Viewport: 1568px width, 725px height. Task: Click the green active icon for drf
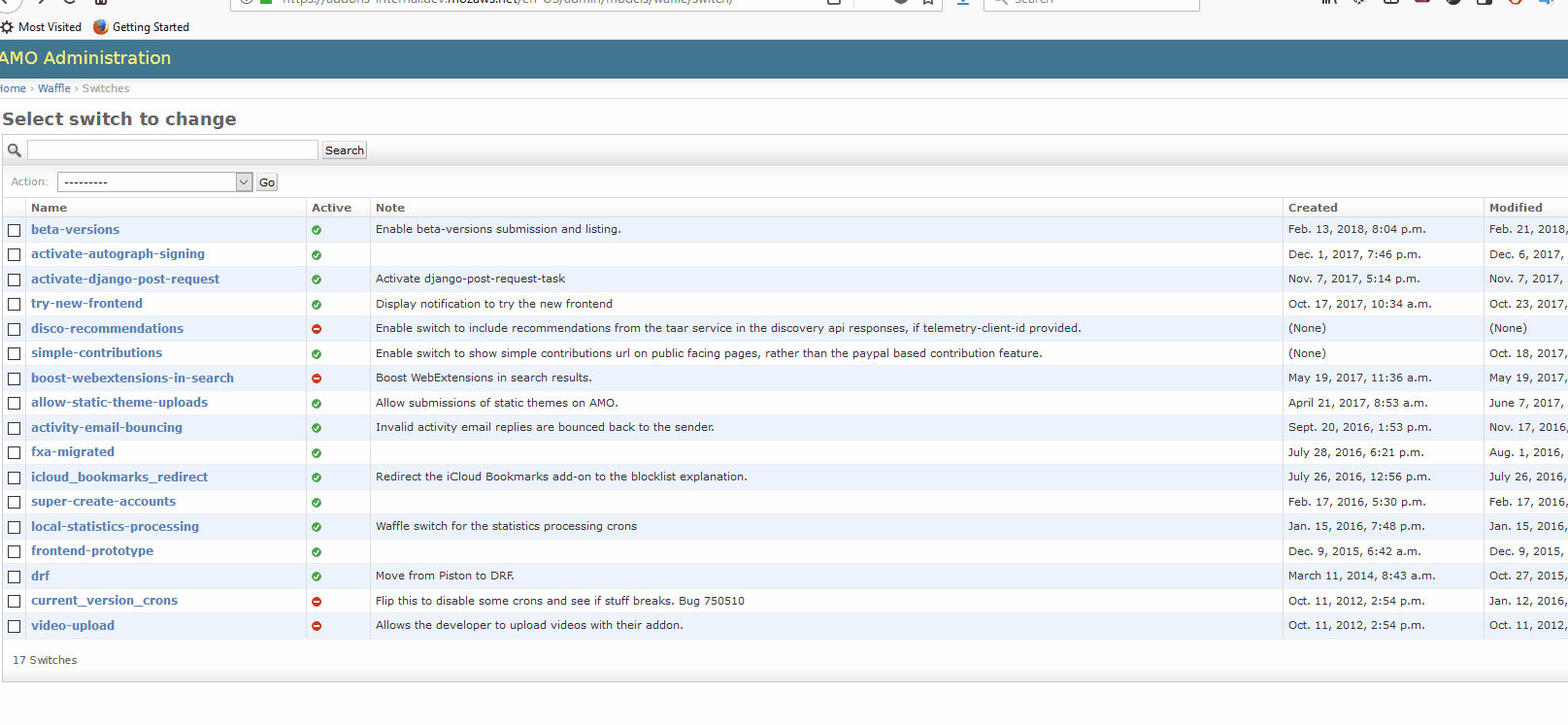[x=317, y=577]
